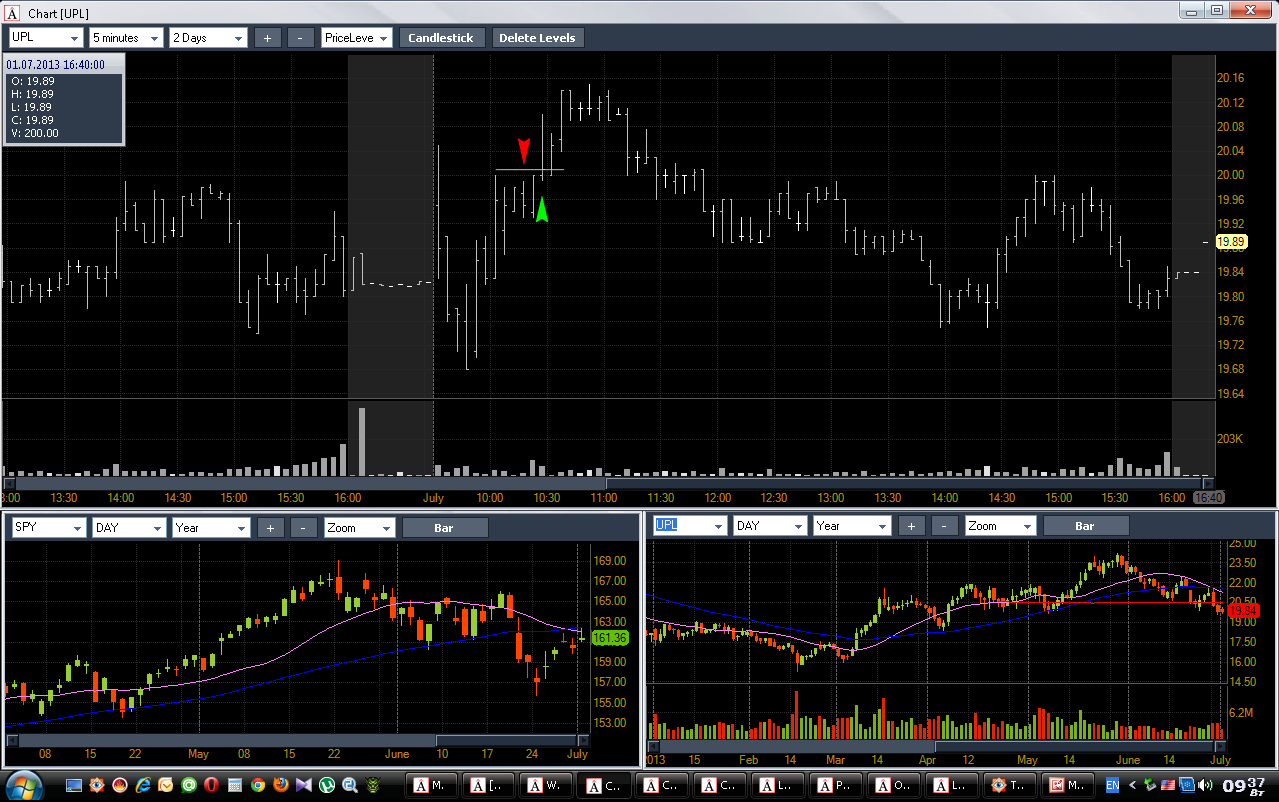Toggle the UPL daily chart Bar button
The height and width of the screenshot is (802, 1279).
(x=1085, y=525)
